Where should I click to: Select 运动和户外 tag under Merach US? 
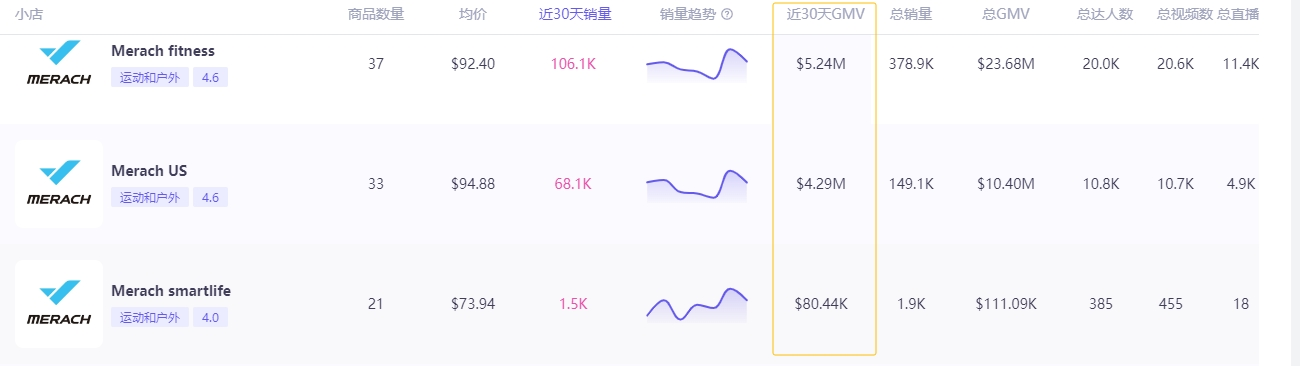coord(150,197)
